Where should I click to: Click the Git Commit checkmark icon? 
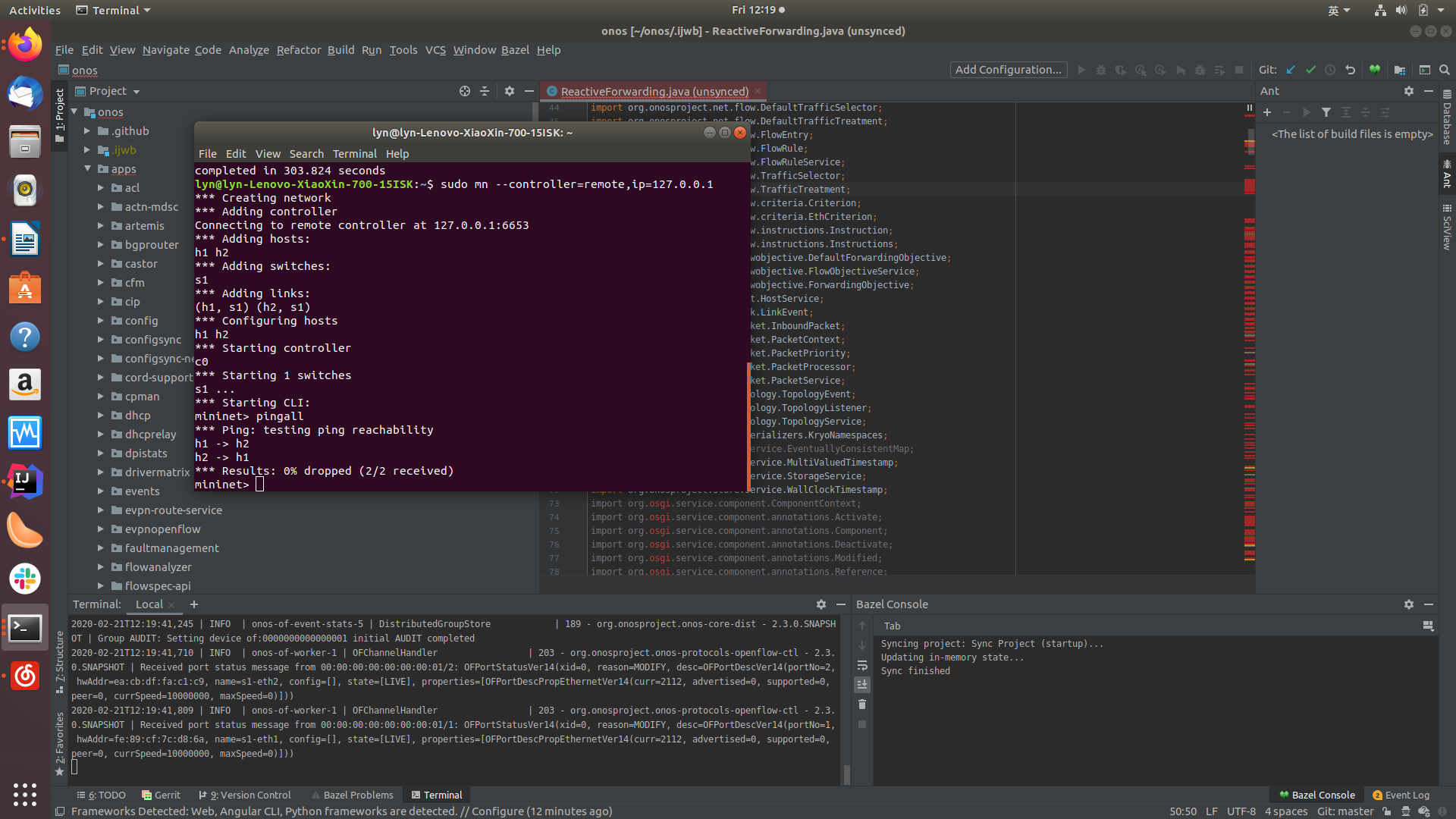click(x=1310, y=70)
